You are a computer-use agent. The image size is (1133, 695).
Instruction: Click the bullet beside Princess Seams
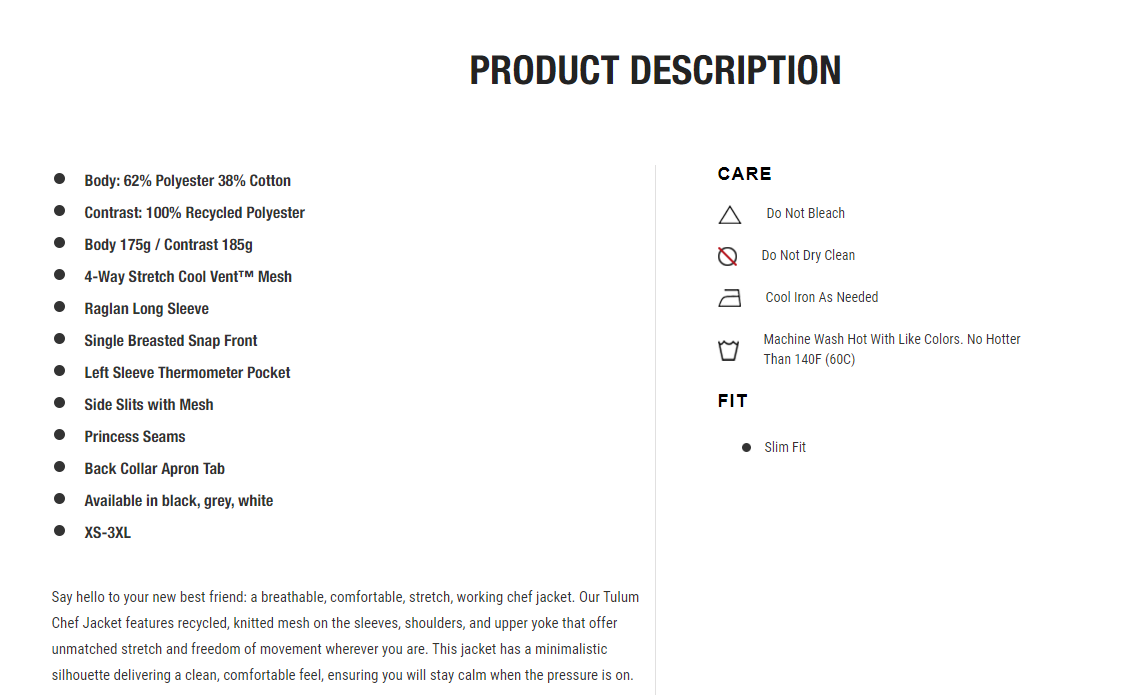tap(59, 434)
